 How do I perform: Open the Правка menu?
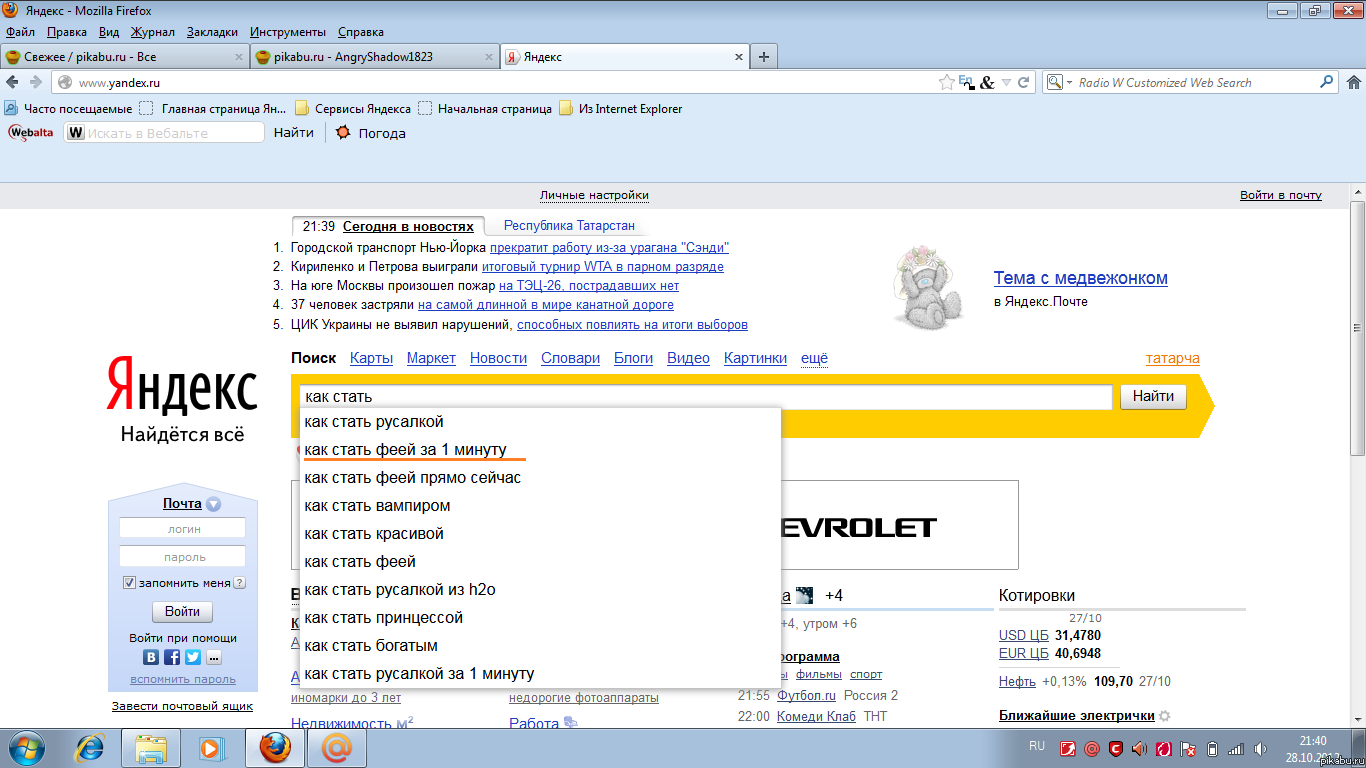(67, 32)
